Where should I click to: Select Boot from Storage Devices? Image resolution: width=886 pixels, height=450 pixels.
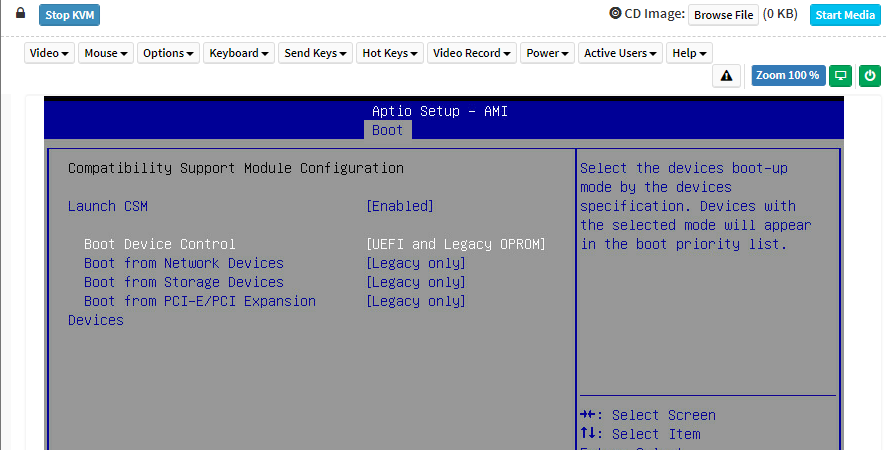tap(184, 282)
